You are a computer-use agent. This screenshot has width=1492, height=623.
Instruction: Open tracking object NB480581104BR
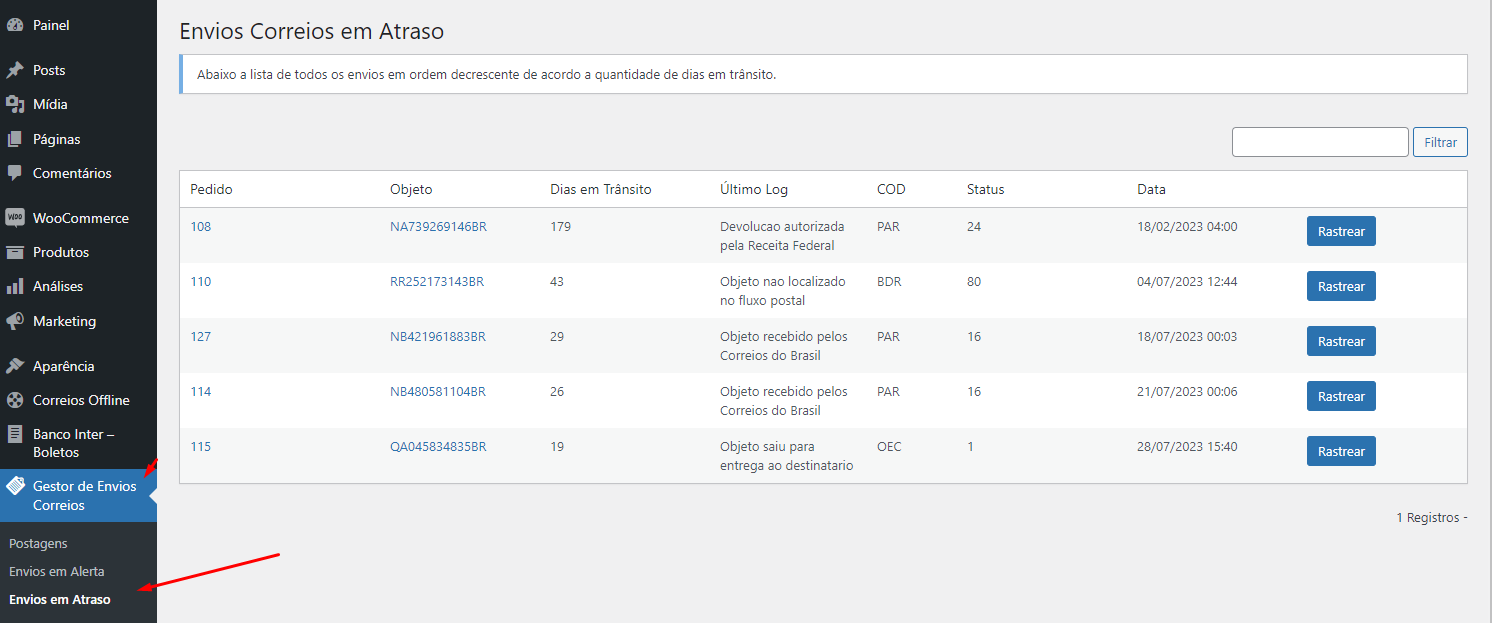tap(438, 391)
